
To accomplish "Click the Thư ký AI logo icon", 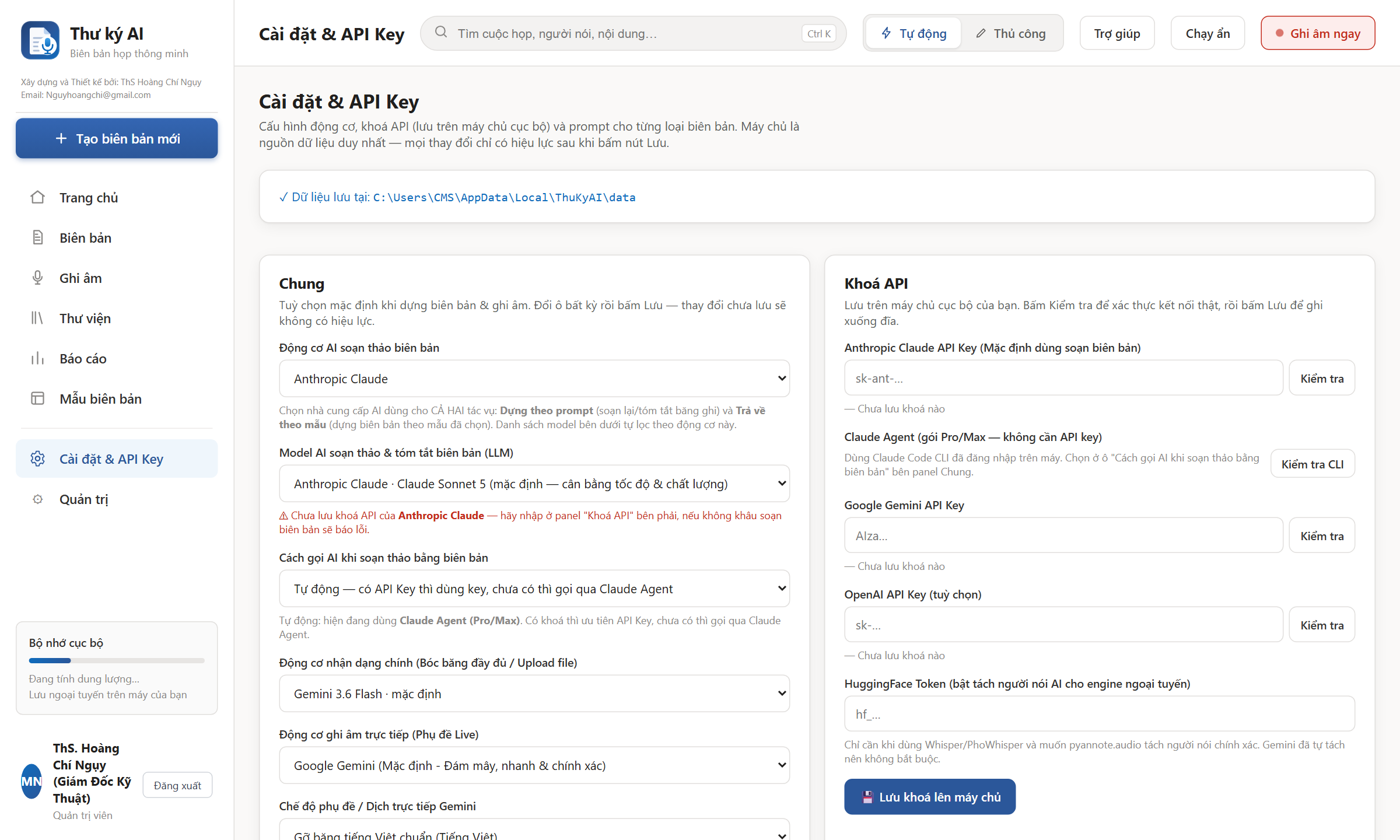I will click(40, 40).
